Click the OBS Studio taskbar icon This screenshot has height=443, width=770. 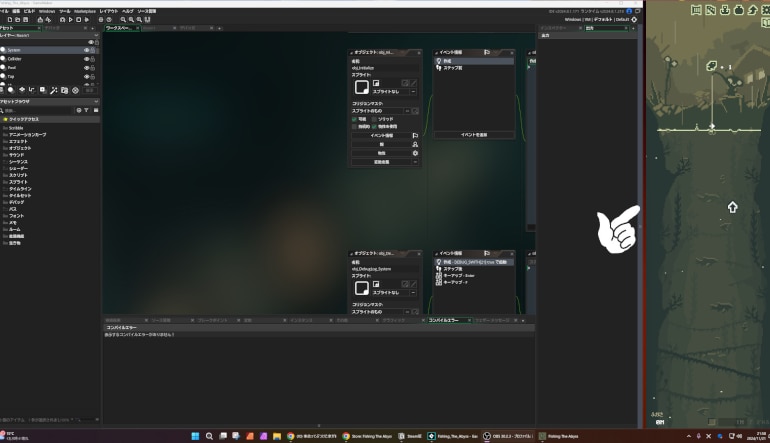(488, 436)
